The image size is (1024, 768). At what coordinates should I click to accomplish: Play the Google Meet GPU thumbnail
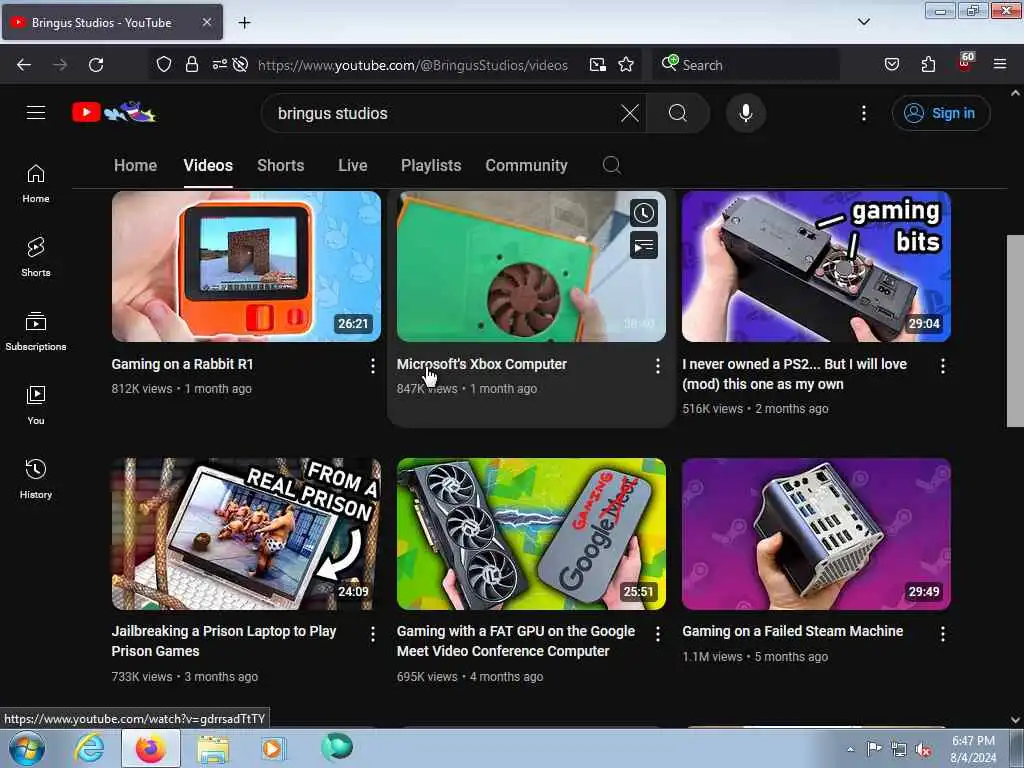click(x=532, y=534)
